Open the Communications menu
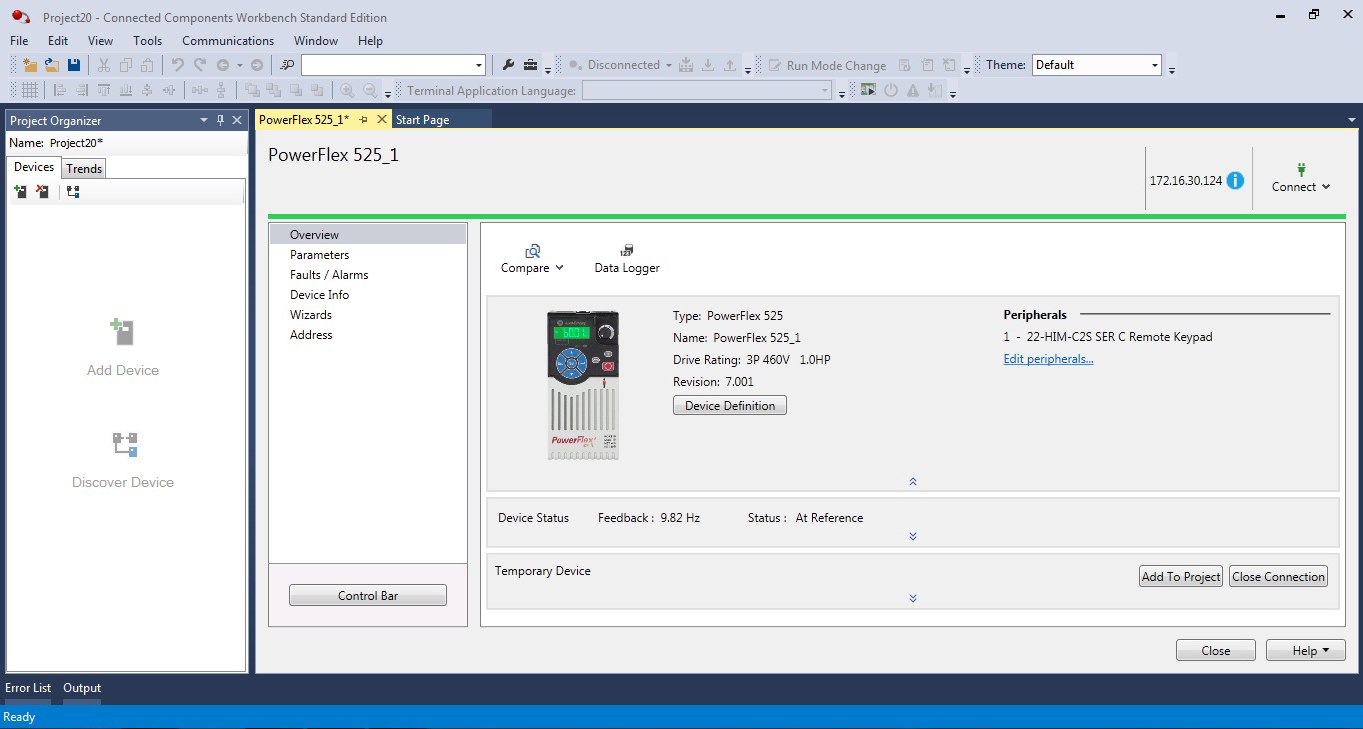The height and width of the screenshot is (729, 1363). (x=228, y=41)
